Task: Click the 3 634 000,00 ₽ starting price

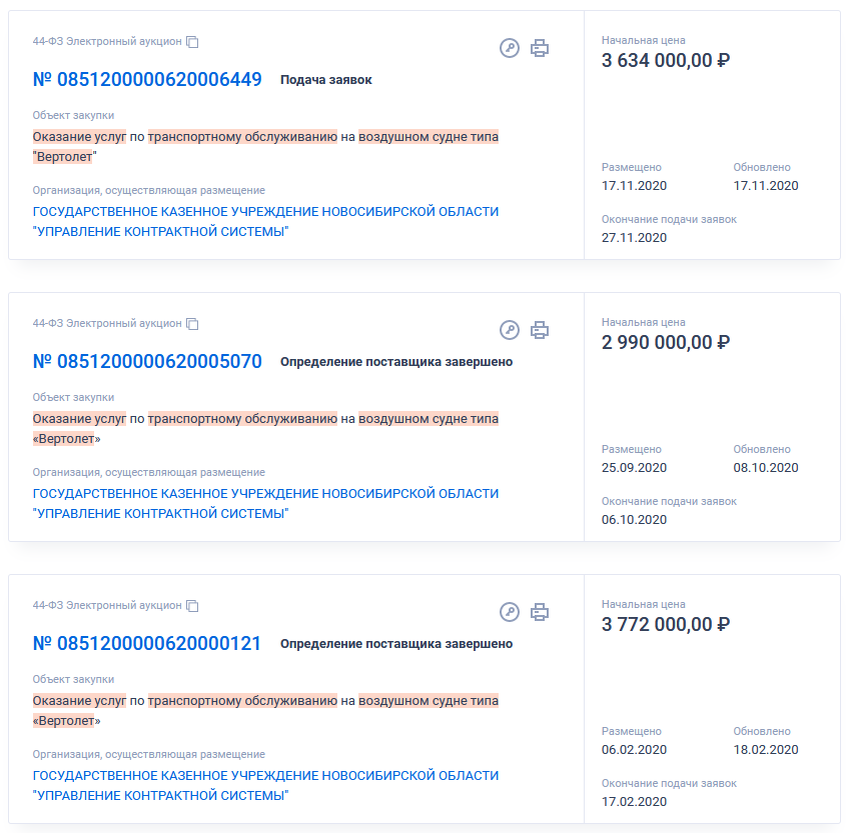Action: click(x=666, y=61)
